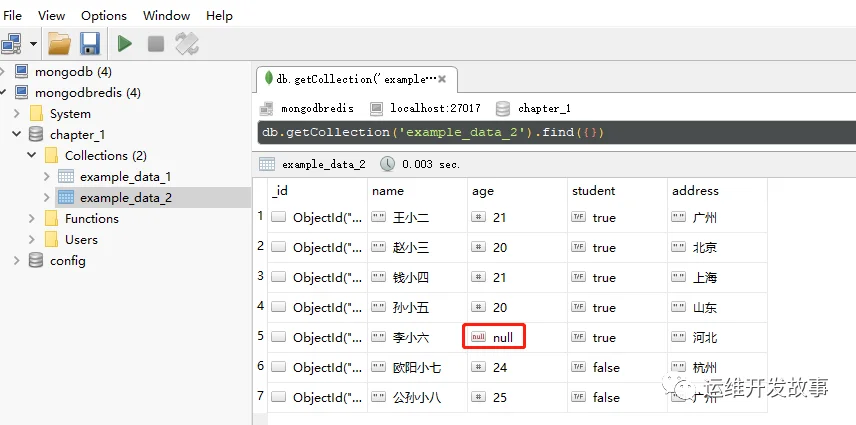Click the Connect toolbar icon
This screenshot has width=856, height=425.
click(x=11, y=44)
